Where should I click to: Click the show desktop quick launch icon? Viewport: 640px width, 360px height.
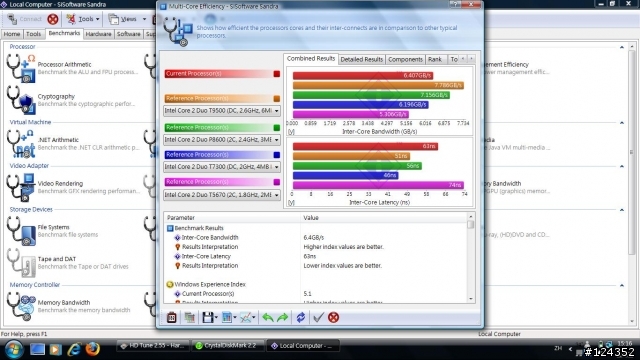[37, 349]
